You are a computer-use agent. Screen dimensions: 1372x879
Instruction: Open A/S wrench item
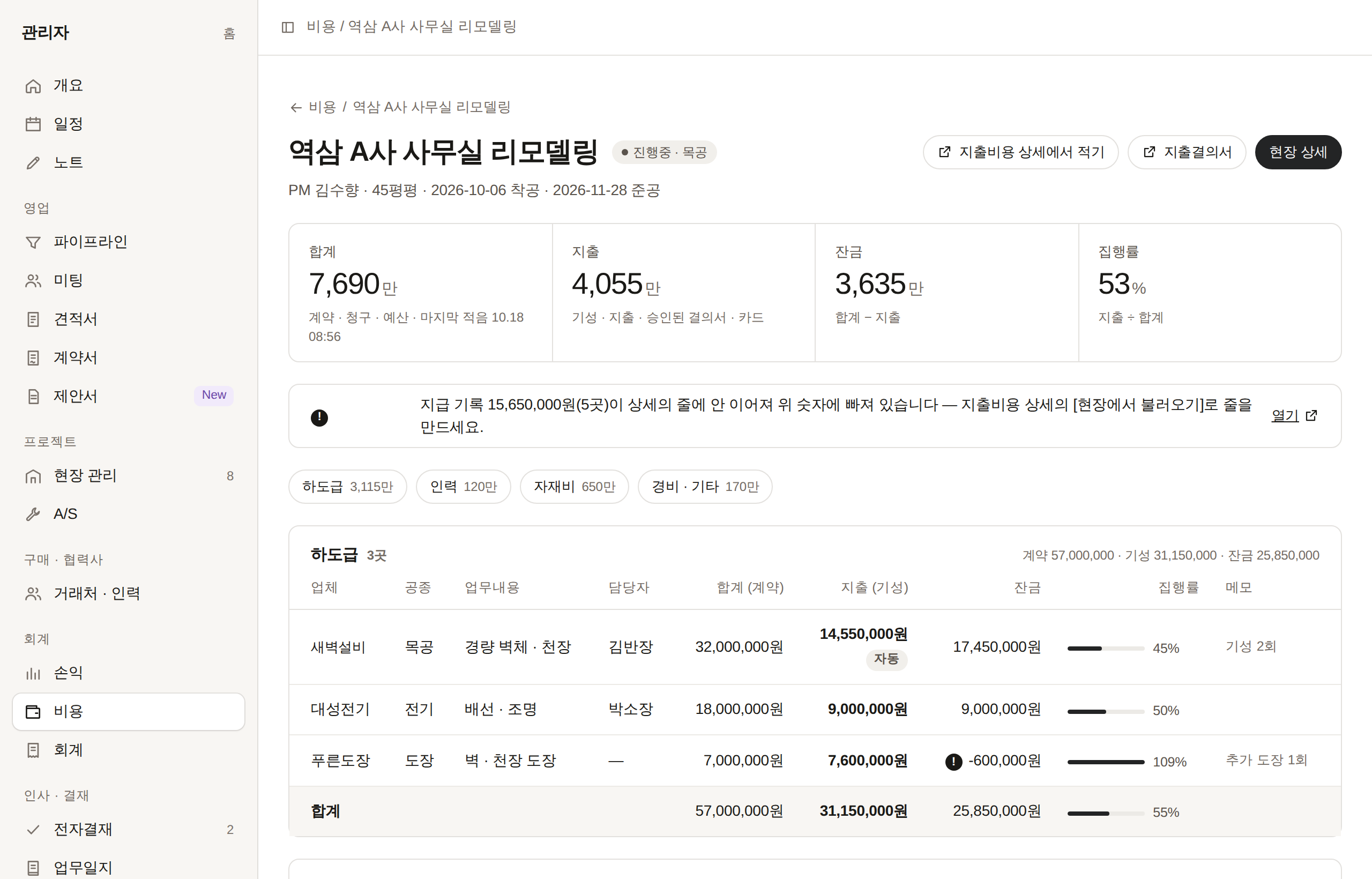point(129,513)
